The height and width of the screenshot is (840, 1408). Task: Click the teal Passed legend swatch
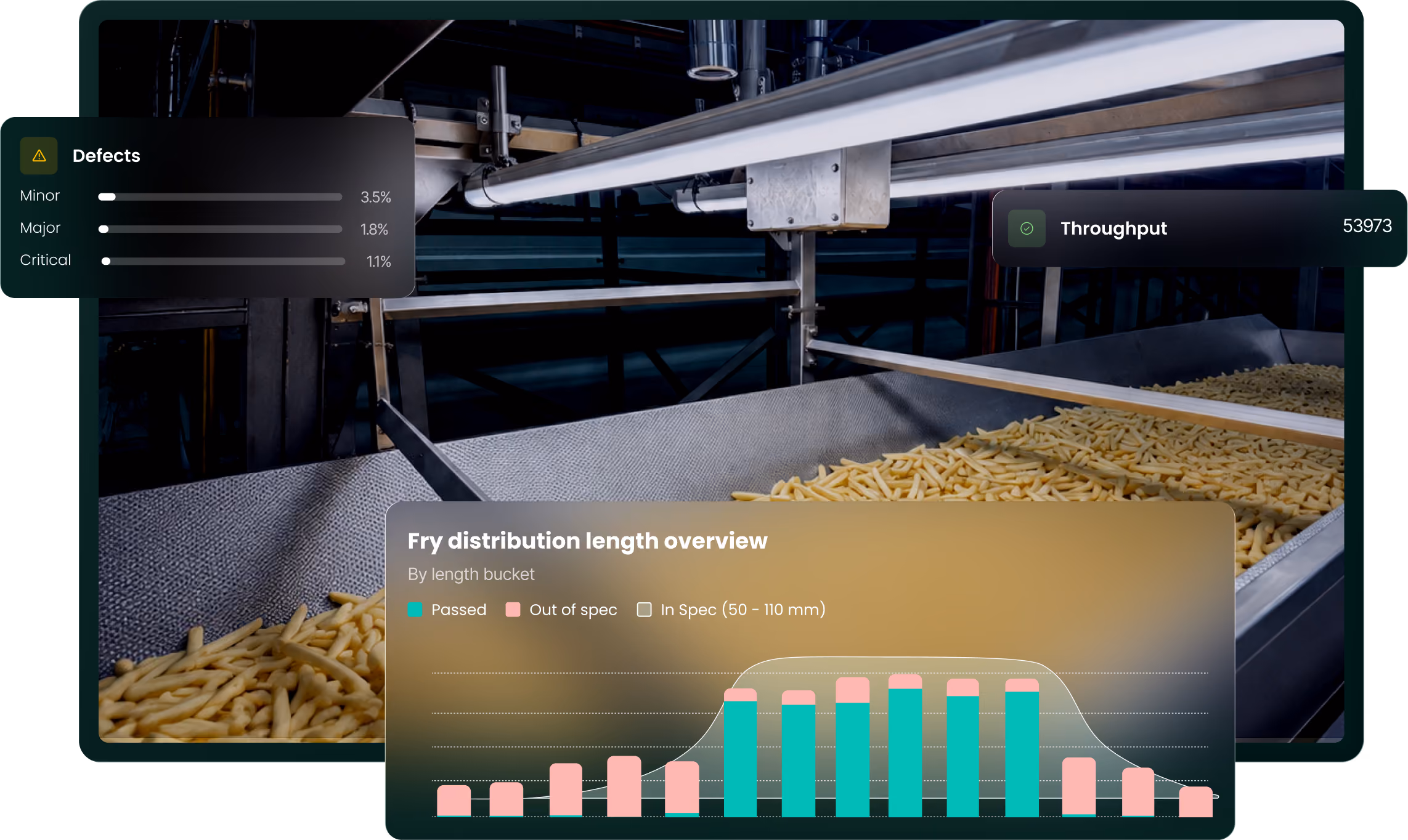pos(415,610)
